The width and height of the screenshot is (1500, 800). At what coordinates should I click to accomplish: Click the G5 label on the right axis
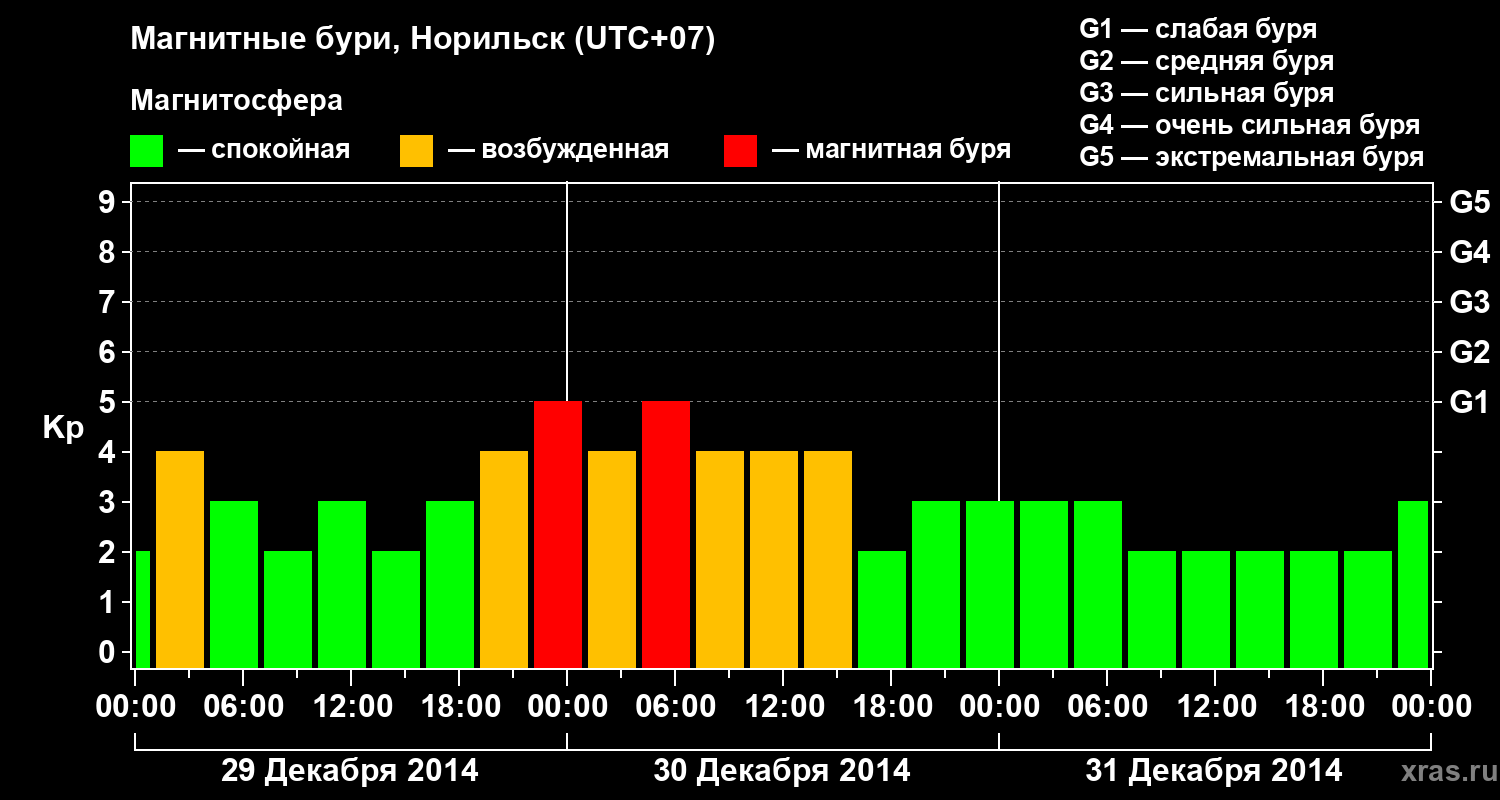(1469, 202)
